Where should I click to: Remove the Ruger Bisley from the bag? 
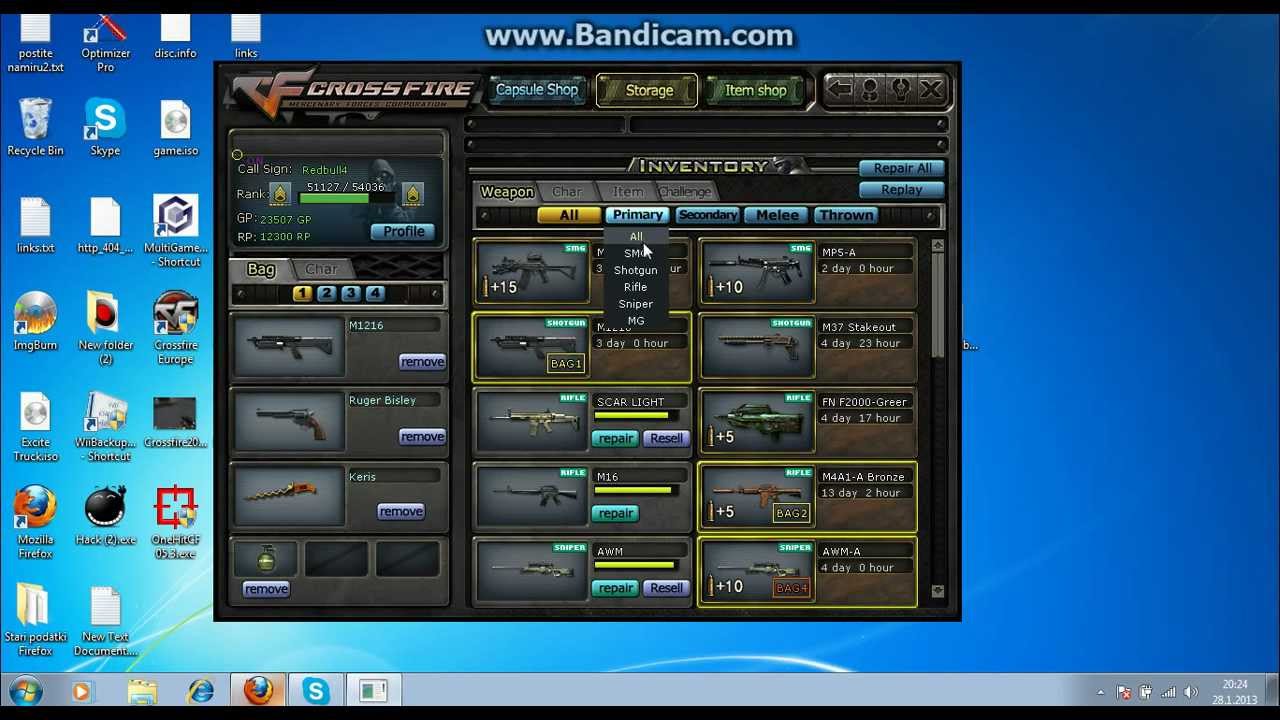[x=422, y=437]
